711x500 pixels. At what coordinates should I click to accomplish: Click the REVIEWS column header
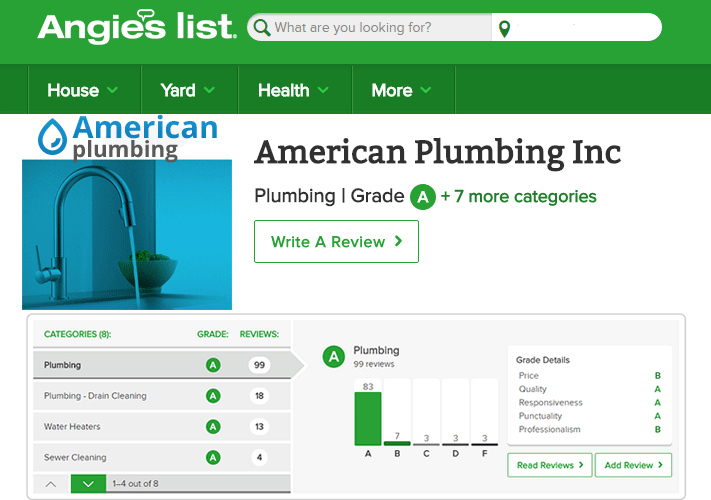(x=259, y=334)
